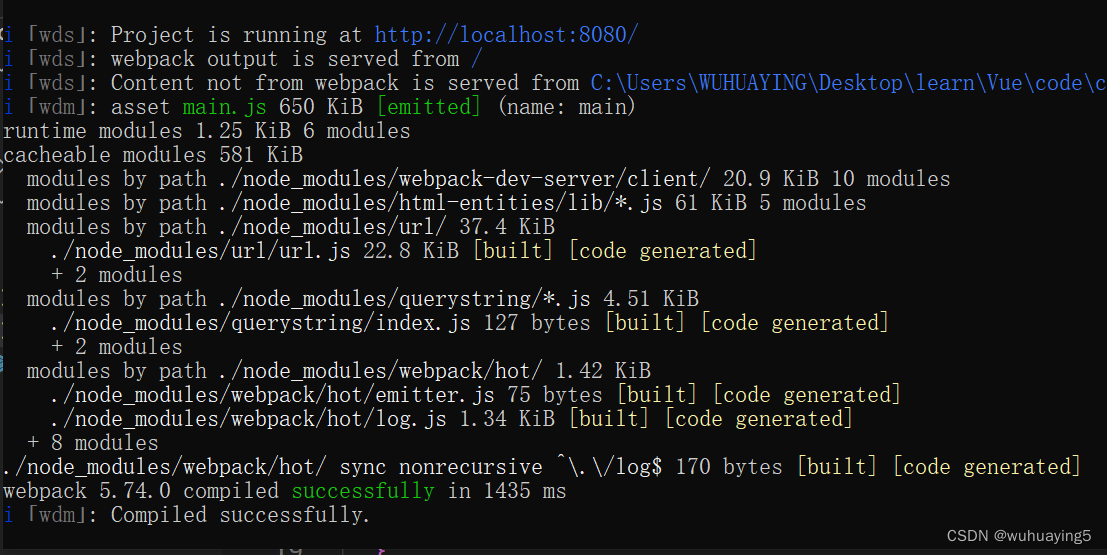Image resolution: width=1107 pixels, height=555 pixels.
Task: Click the text "runtime modules 1.25 KiB 6 modules"
Action: [x=207, y=131]
